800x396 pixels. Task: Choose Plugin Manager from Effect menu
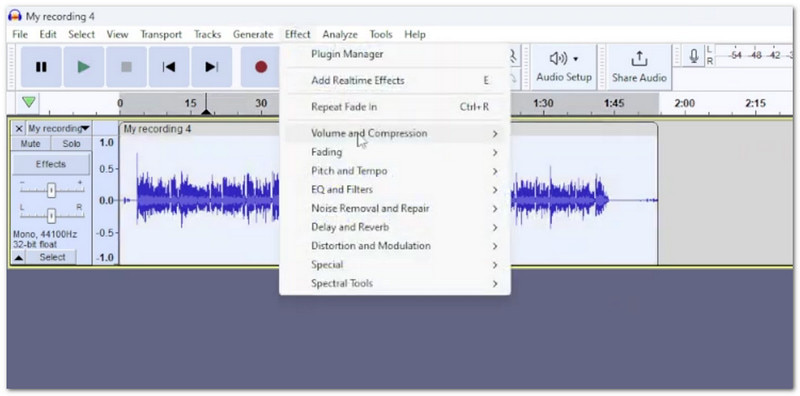(x=395, y=54)
